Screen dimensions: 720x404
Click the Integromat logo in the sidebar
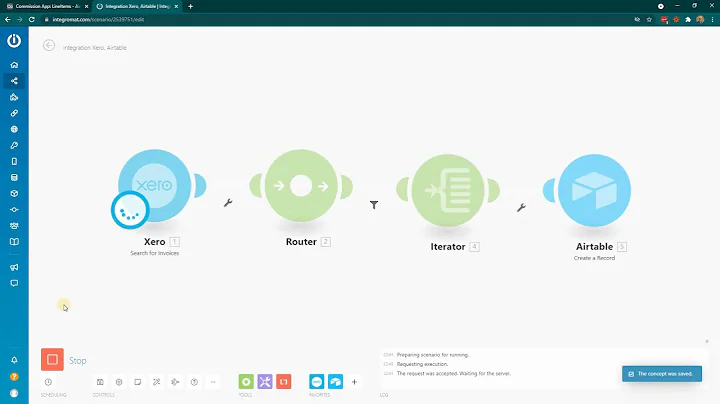[14, 41]
